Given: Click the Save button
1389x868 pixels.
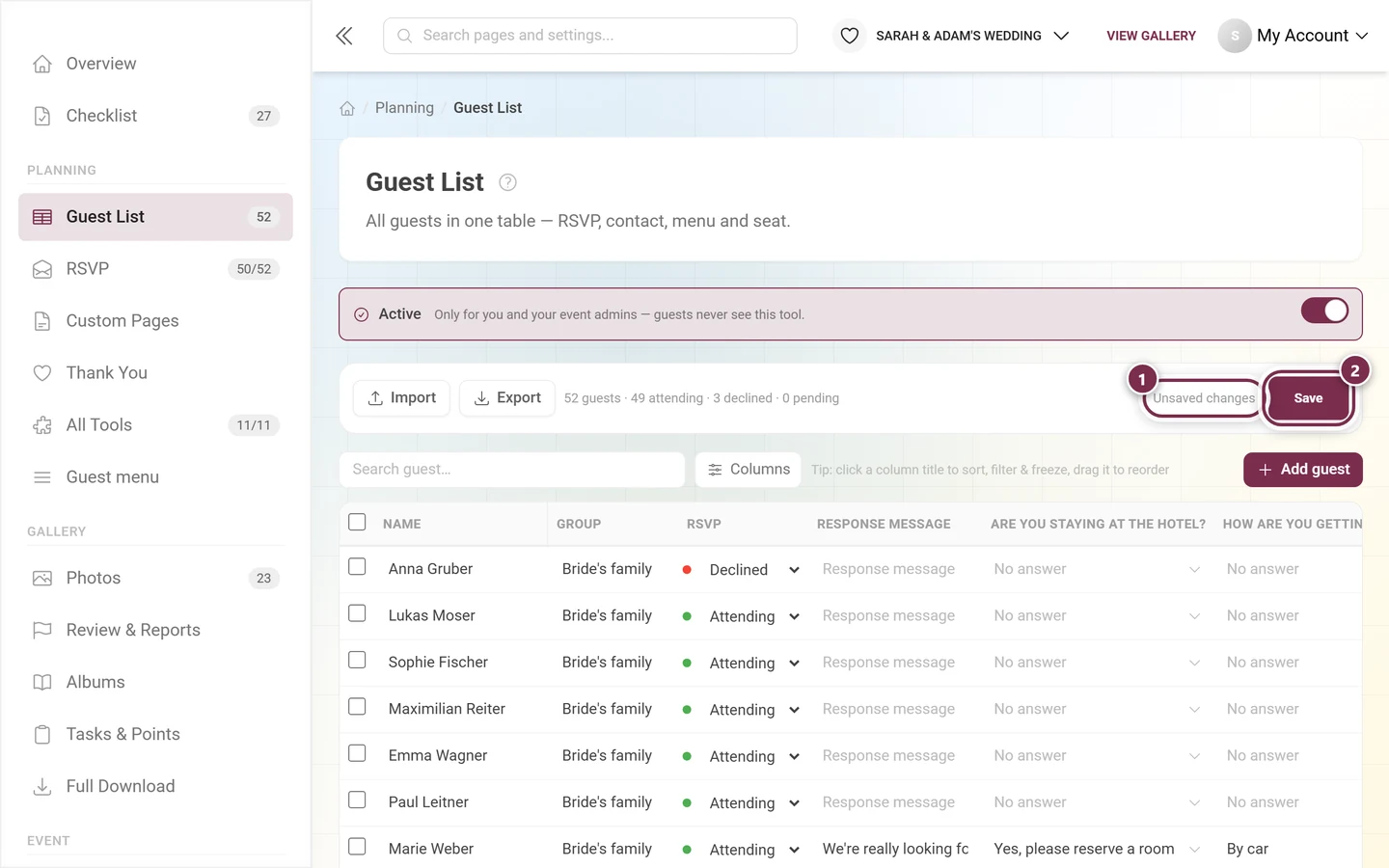Looking at the screenshot, I should [x=1309, y=398].
